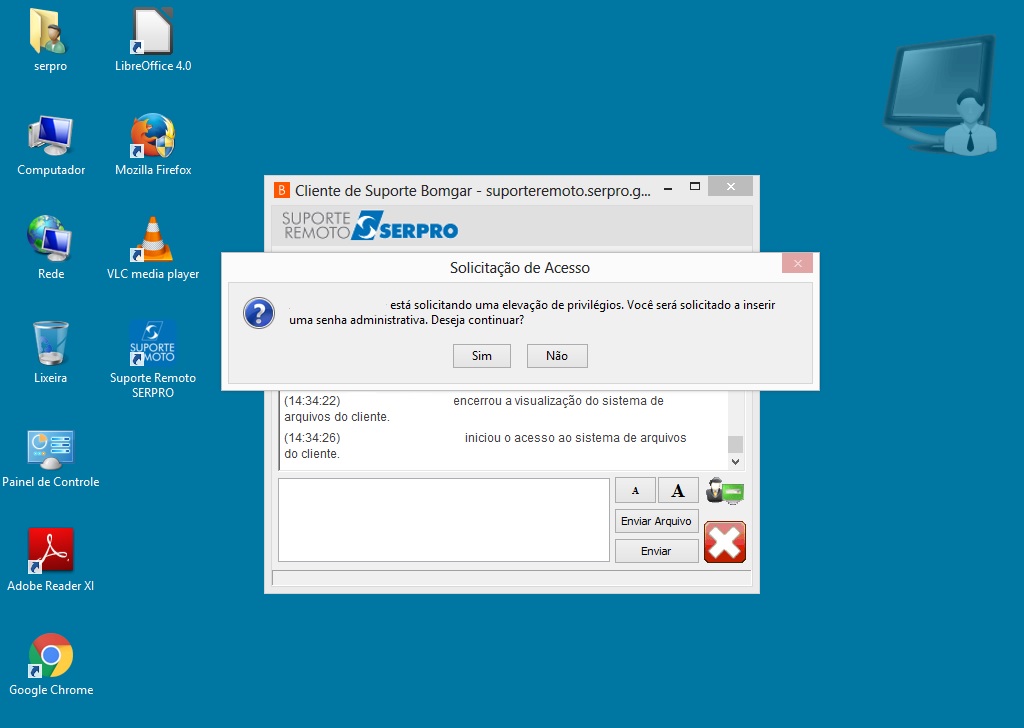
Task: Close the Solicitação de Acesso dialog
Action: [797, 264]
